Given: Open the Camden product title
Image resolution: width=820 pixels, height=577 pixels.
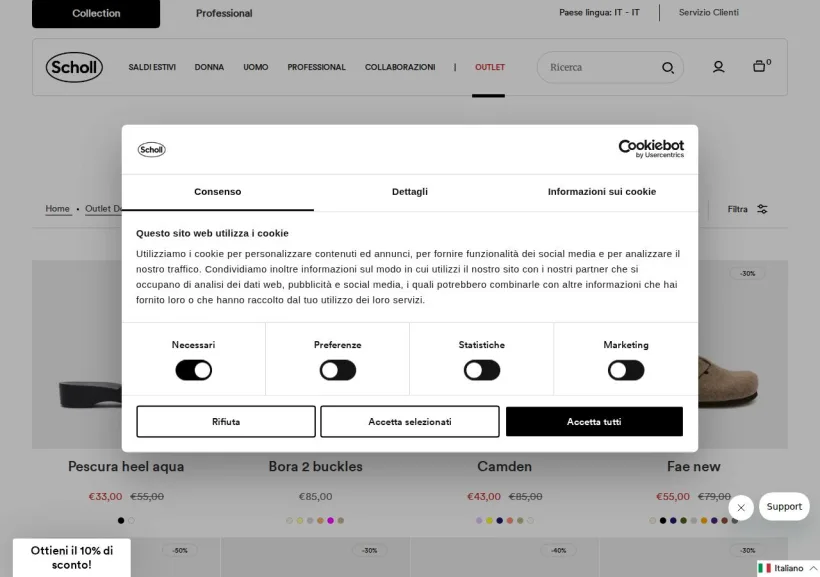Looking at the screenshot, I should click(505, 467).
